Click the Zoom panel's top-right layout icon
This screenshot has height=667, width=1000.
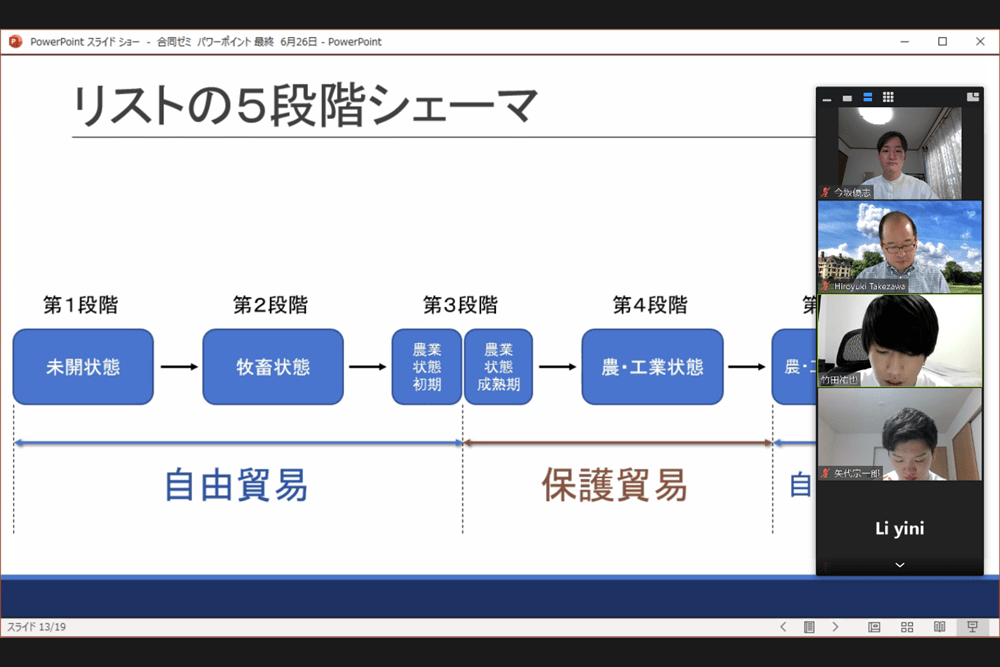[973, 97]
